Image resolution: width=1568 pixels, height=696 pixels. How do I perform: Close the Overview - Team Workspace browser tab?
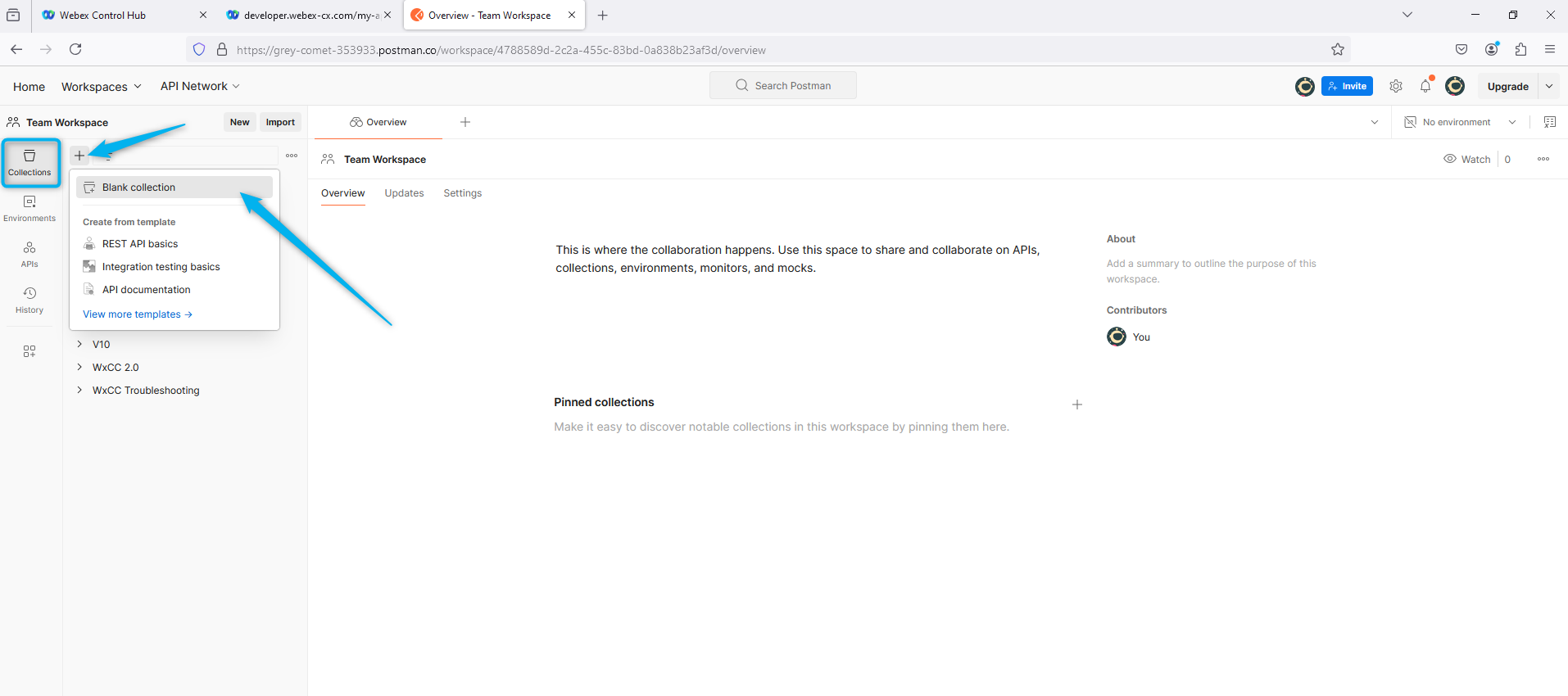pyautogui.click(x=572, y=16)
